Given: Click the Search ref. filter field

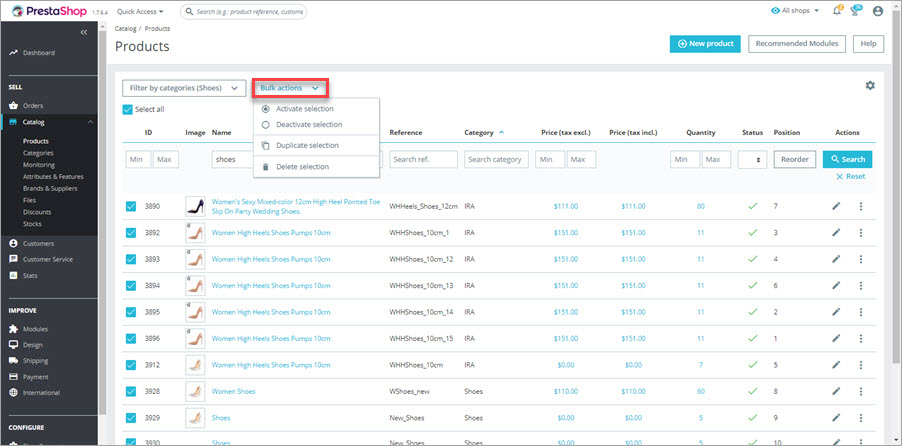Looking at the screenshot, I should (x=423, y=159).
